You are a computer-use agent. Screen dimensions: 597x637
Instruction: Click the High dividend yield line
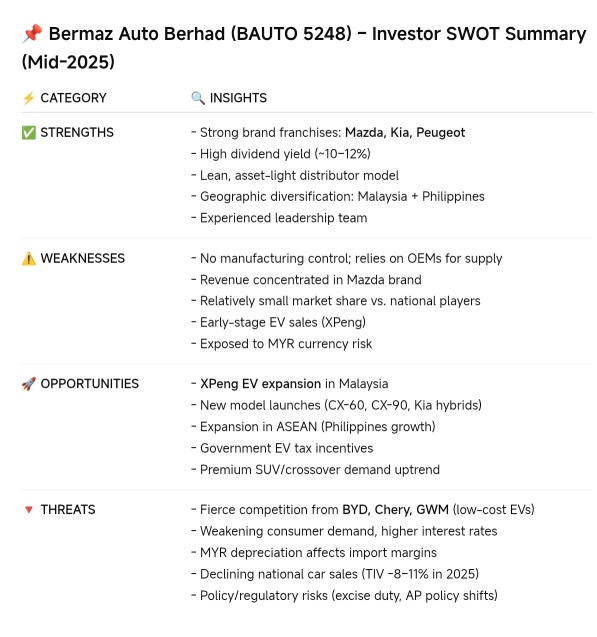tap(281, 154)
